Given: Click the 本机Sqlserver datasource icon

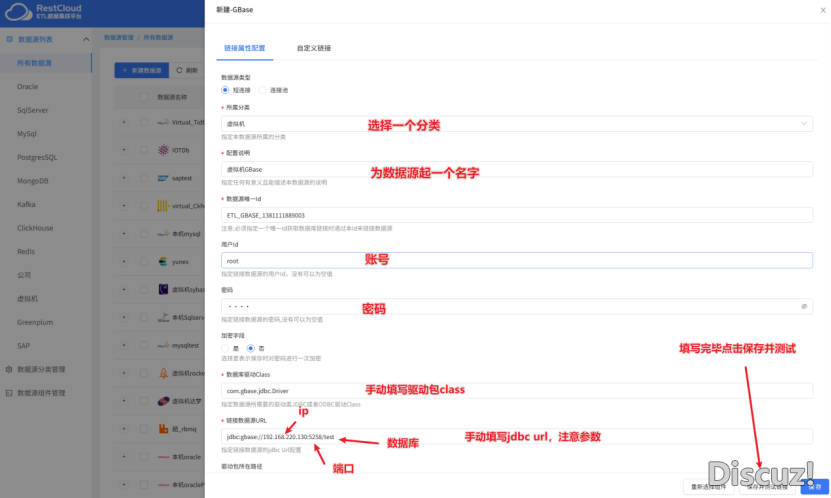Looking at the screenshot, I should tap(163, 317).
